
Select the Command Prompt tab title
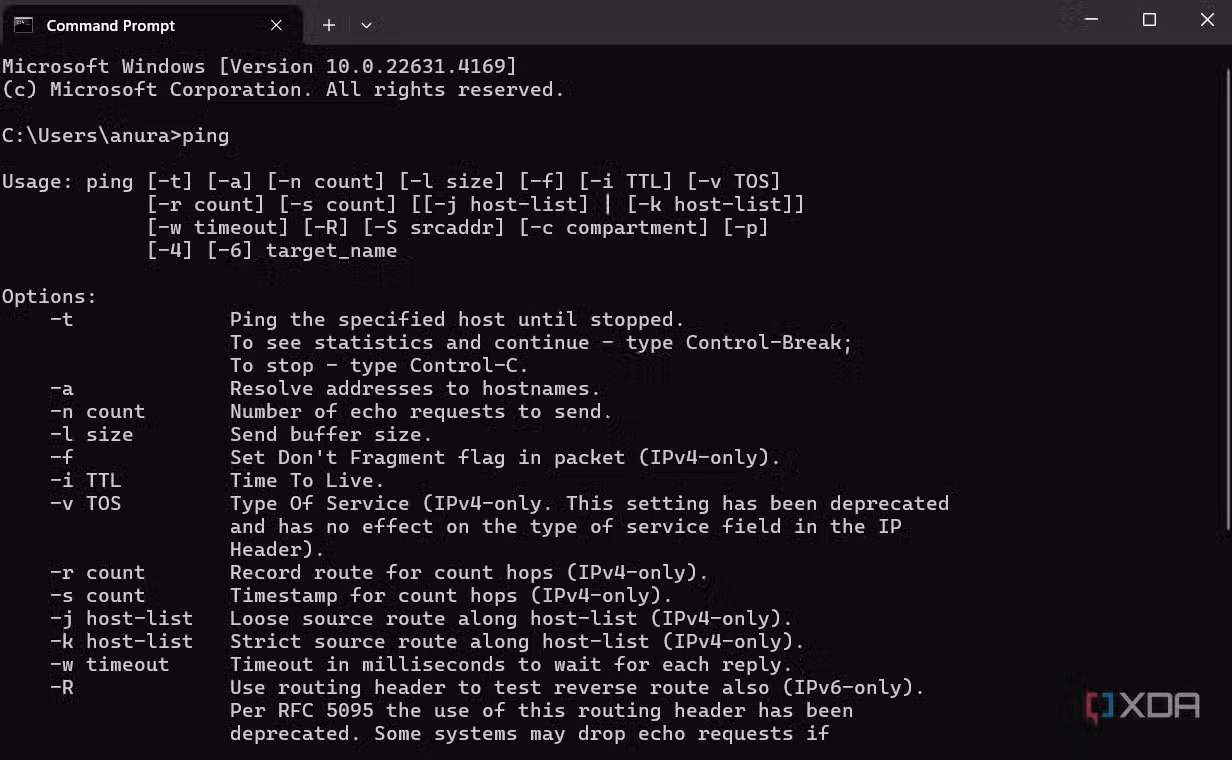coord(110,26)
